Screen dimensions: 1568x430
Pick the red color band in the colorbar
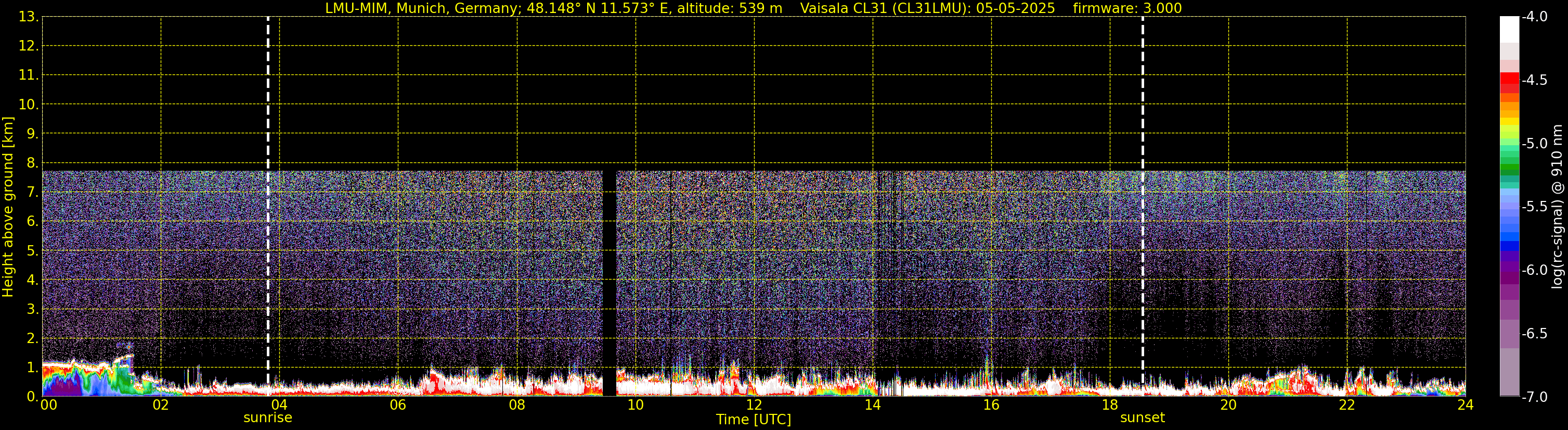[1509, 79]
